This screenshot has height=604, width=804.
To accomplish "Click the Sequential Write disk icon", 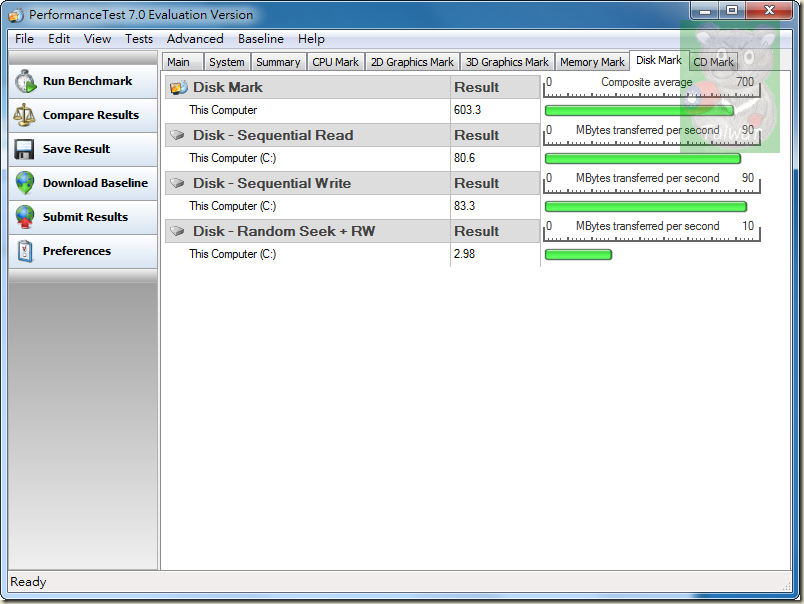I will pos(177,183).
